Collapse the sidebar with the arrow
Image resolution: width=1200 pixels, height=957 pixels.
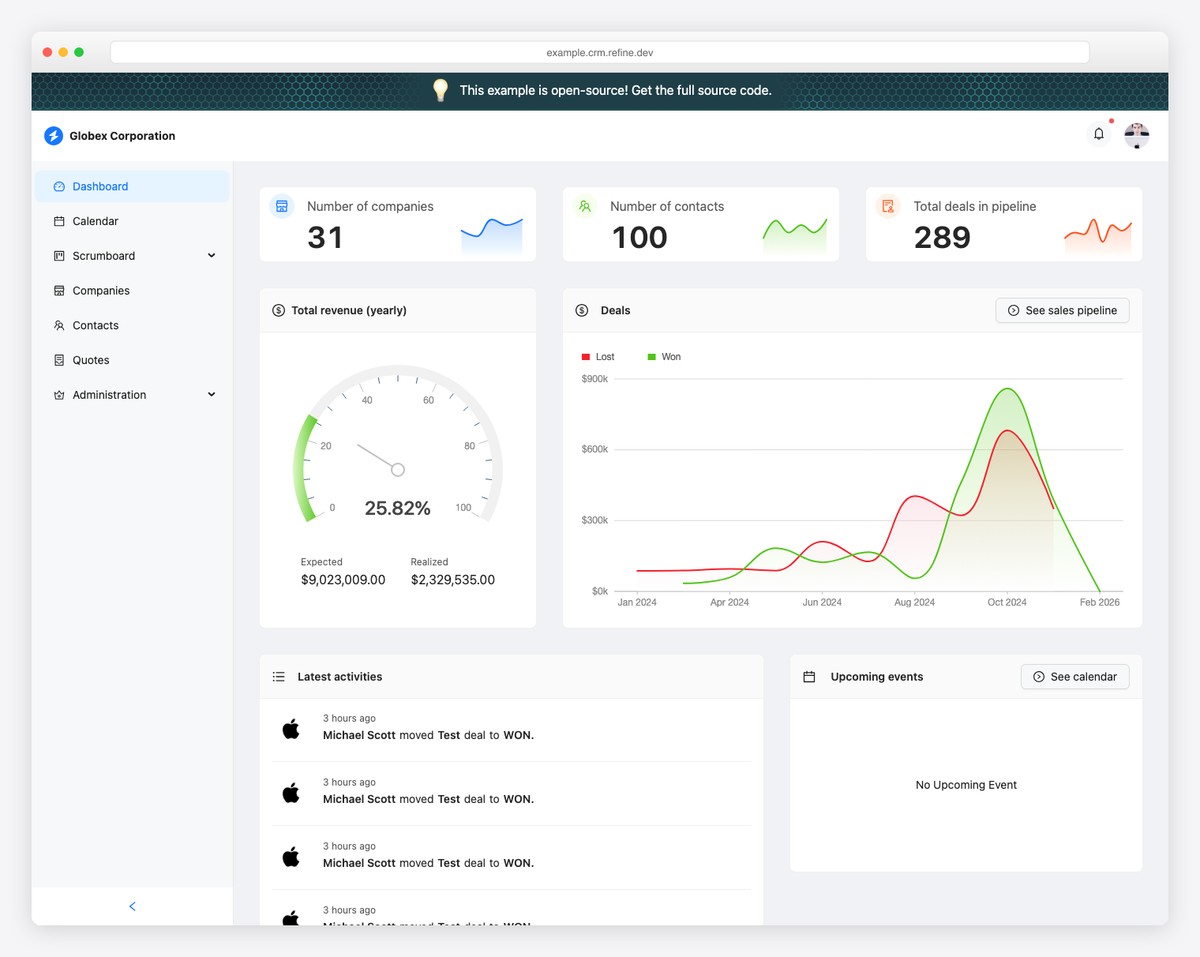[x=132, y=905]
